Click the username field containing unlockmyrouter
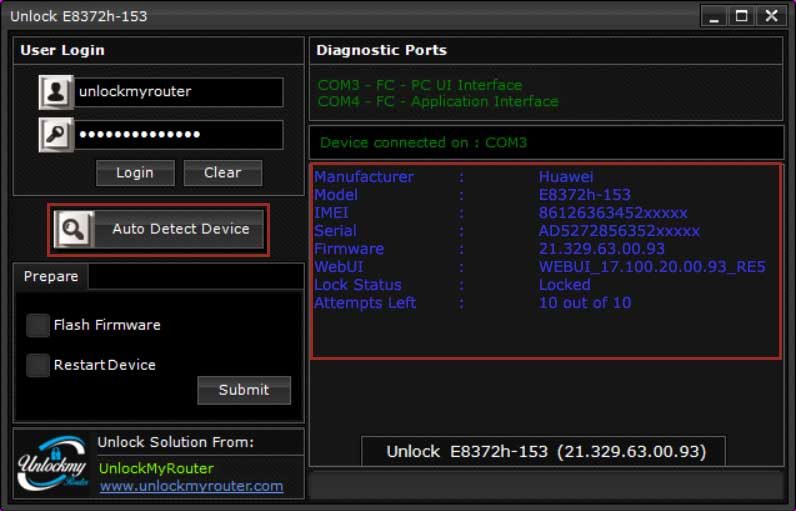 tap(179, 92)
